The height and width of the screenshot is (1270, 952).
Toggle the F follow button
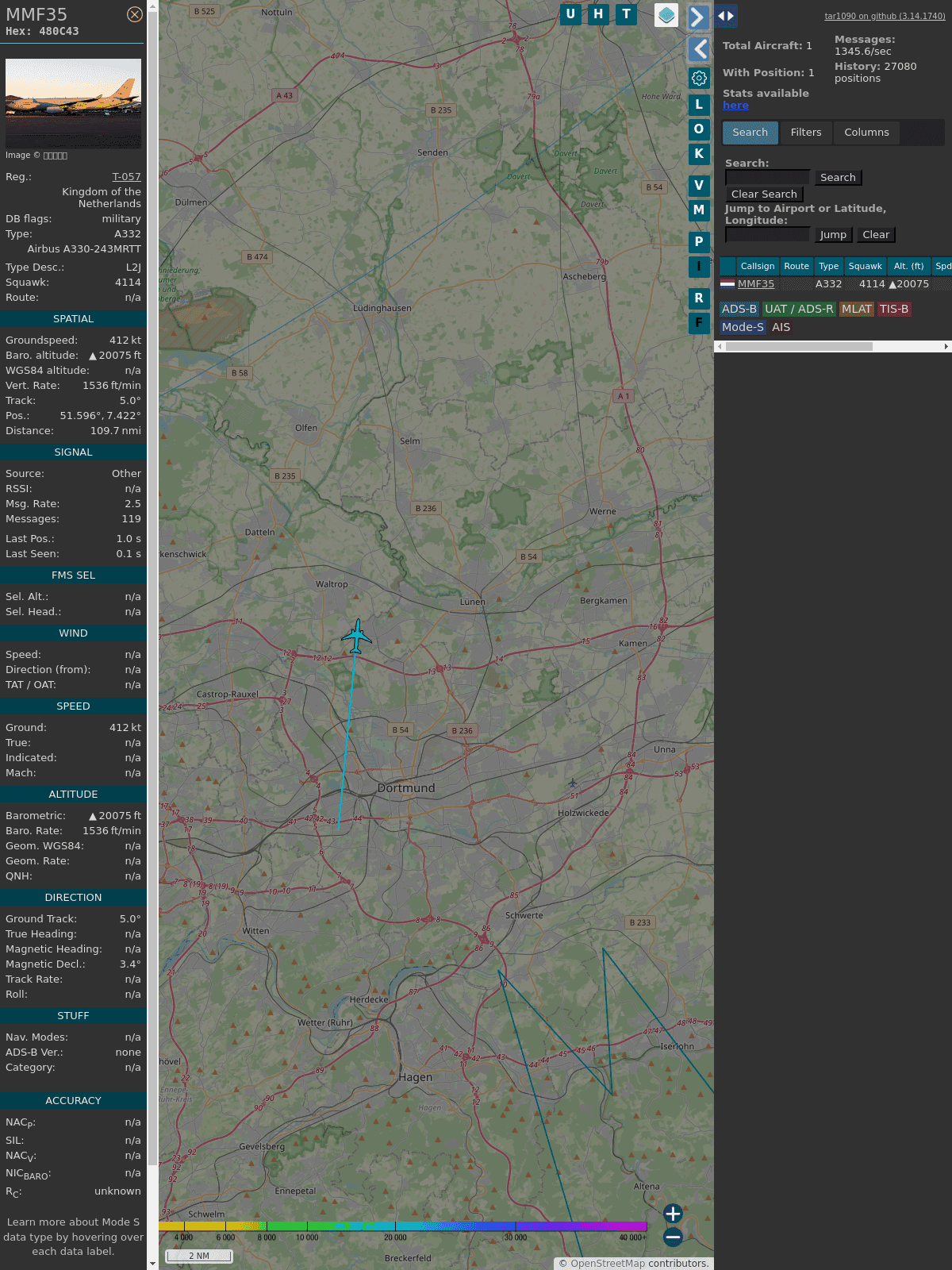click(x=699, y=323)
